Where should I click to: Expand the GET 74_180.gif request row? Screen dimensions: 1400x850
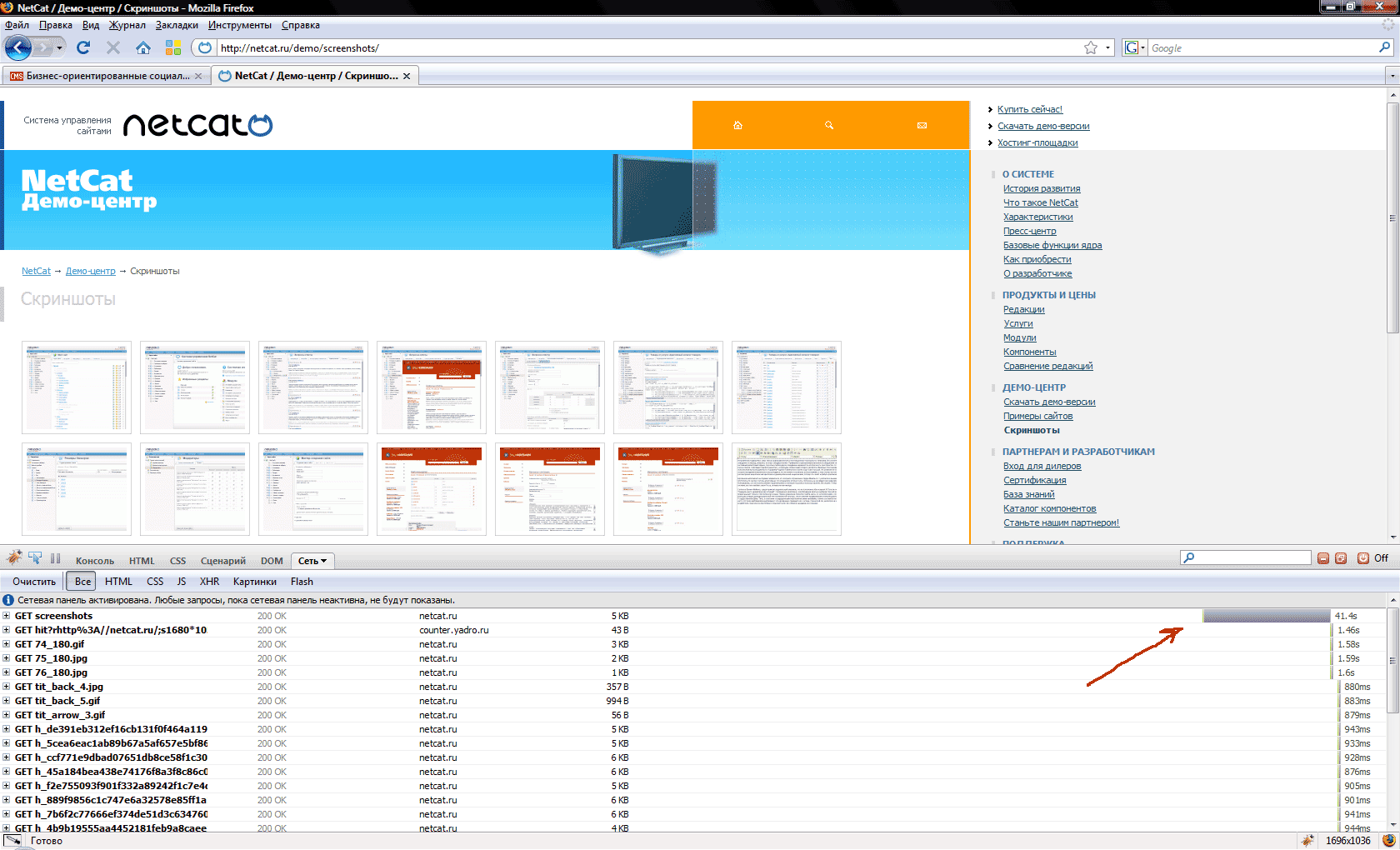pos(7,645)
